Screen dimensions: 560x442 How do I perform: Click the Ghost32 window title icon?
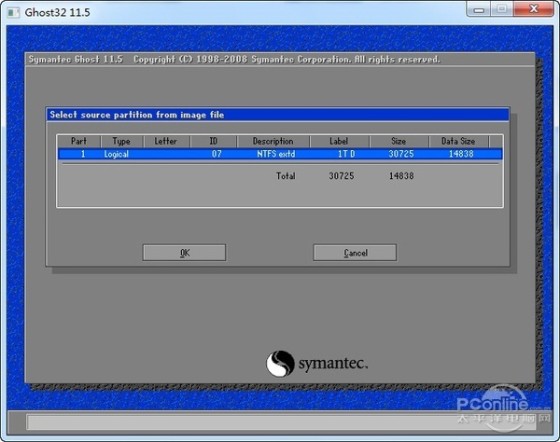[x=13, y=12]
